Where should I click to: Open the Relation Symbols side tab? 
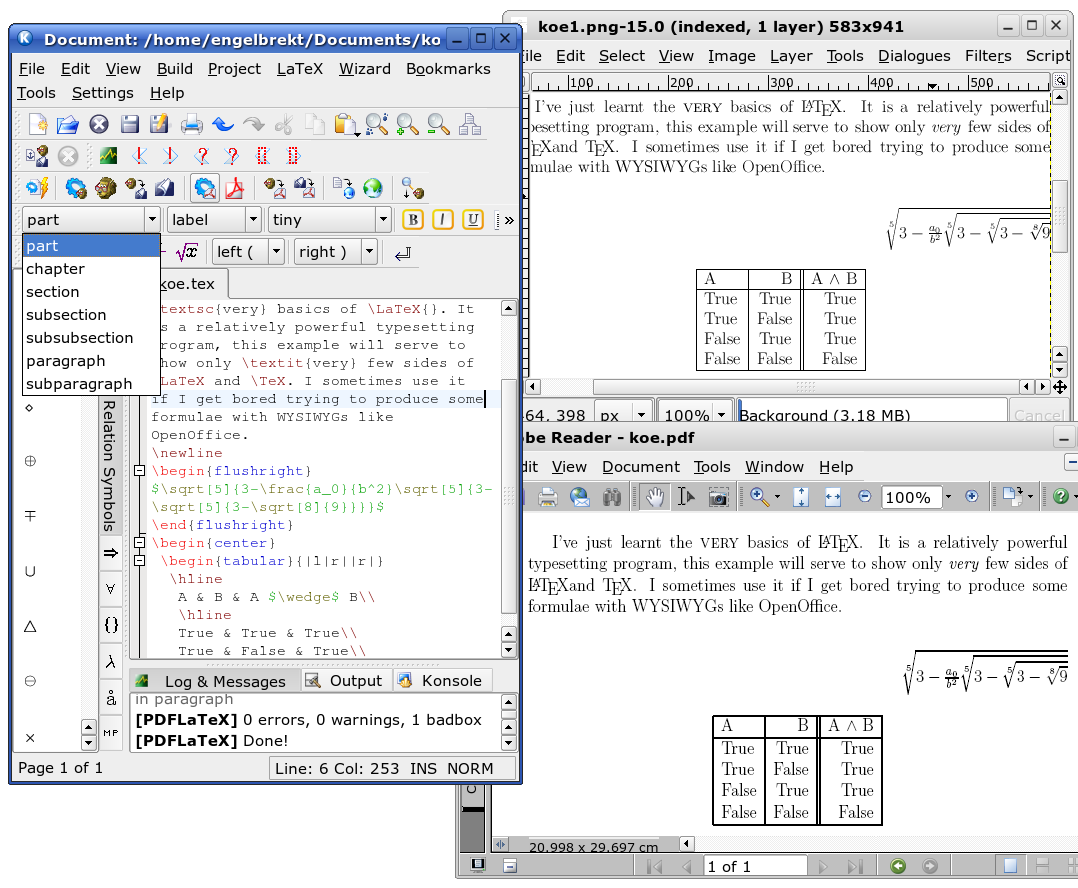(x=110, y=465)
